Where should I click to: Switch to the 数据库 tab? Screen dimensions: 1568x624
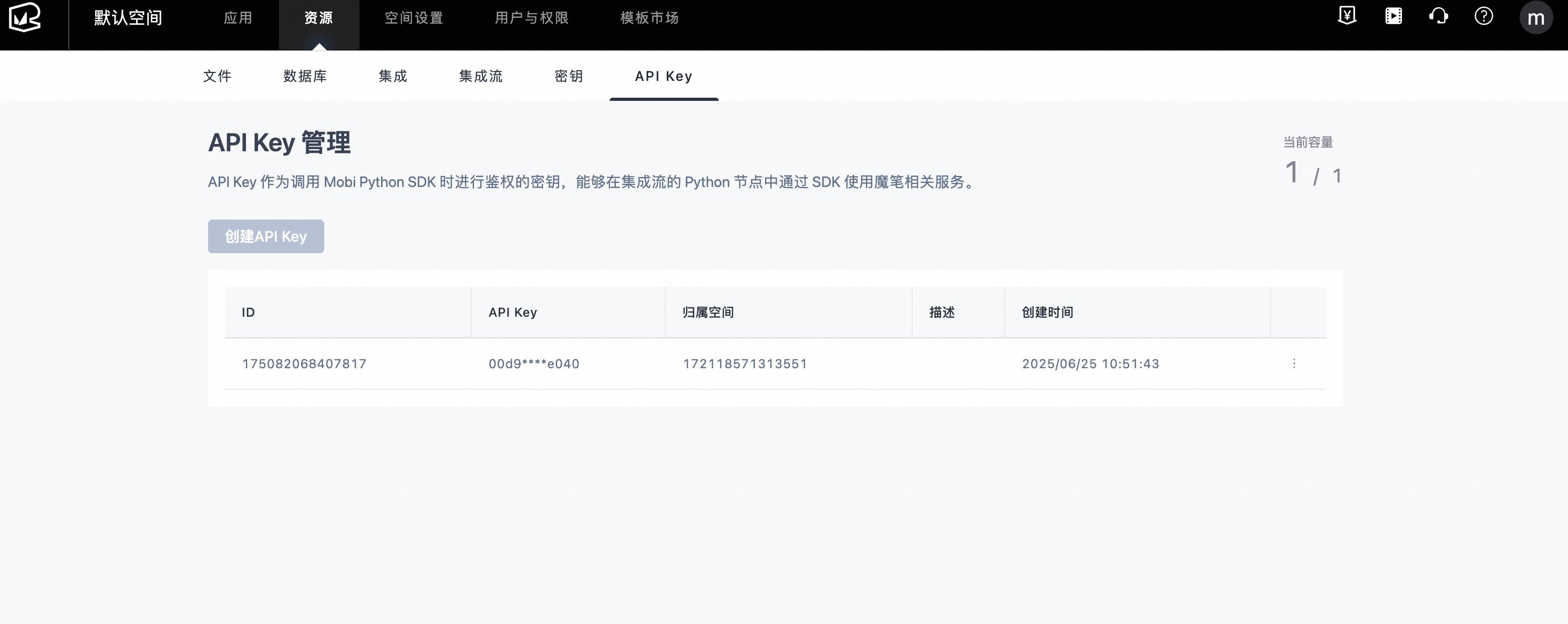306,76
